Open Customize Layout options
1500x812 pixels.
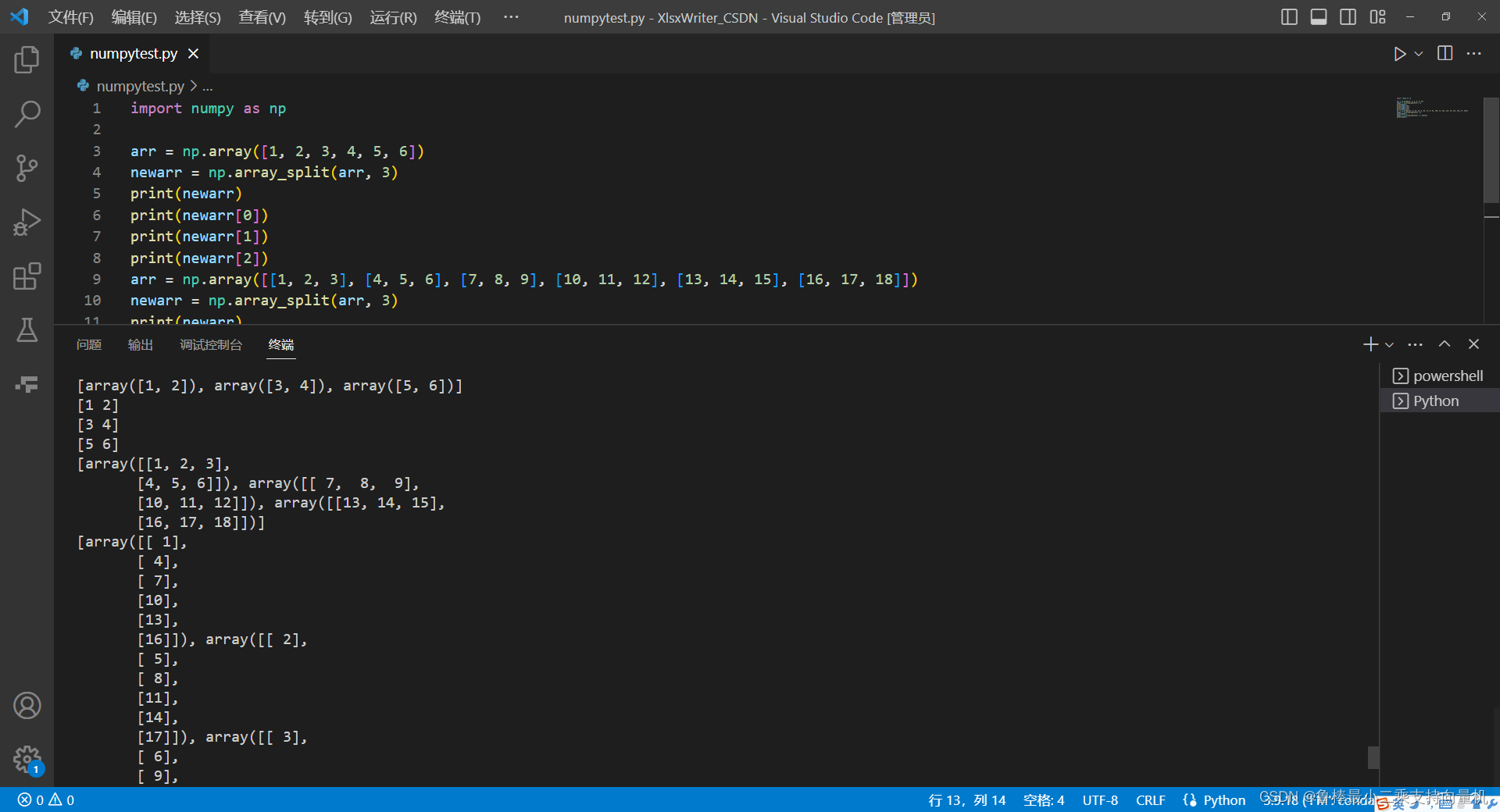[x=1377, y=17]
